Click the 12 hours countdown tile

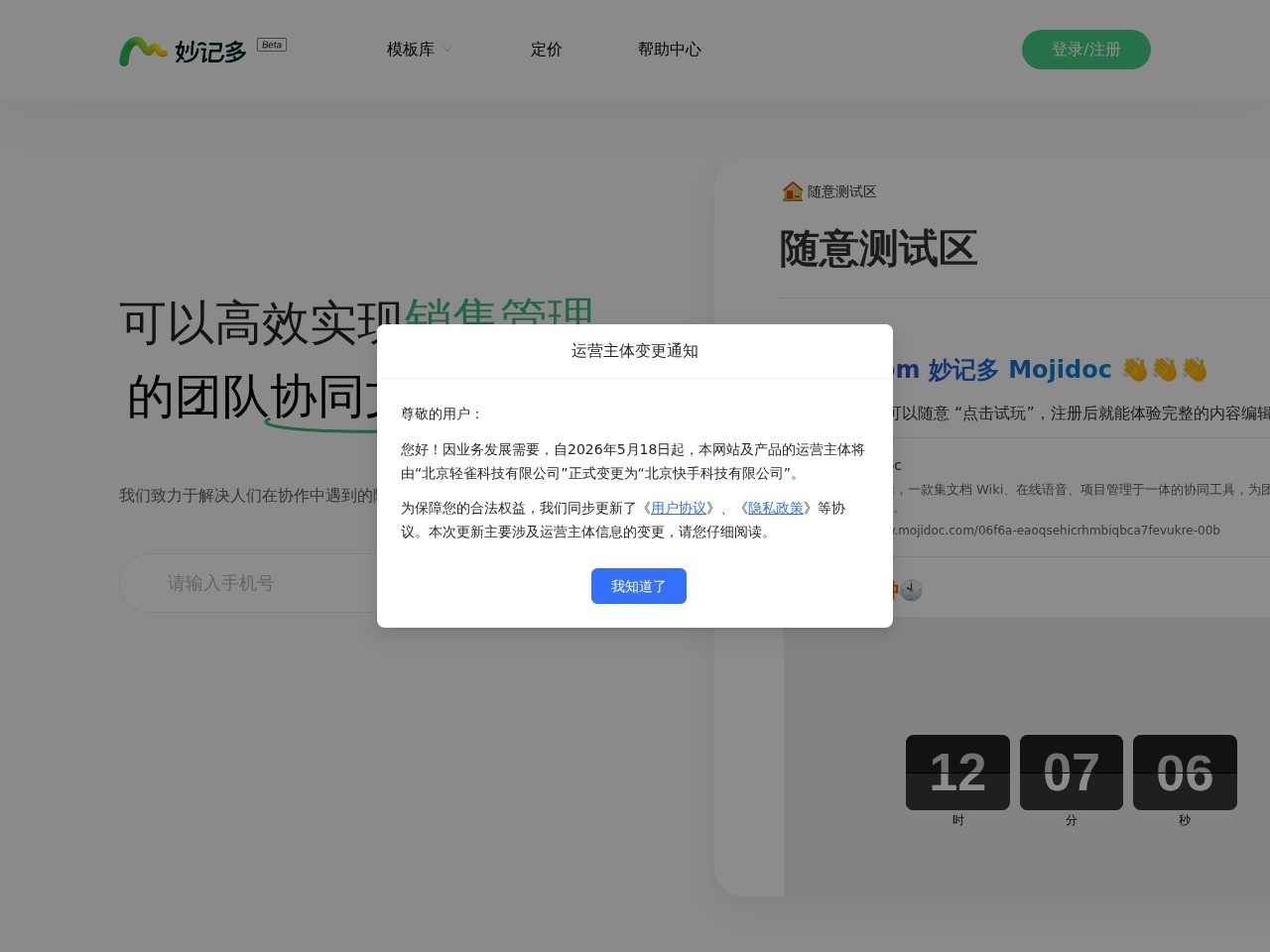(x=957, y=773)
